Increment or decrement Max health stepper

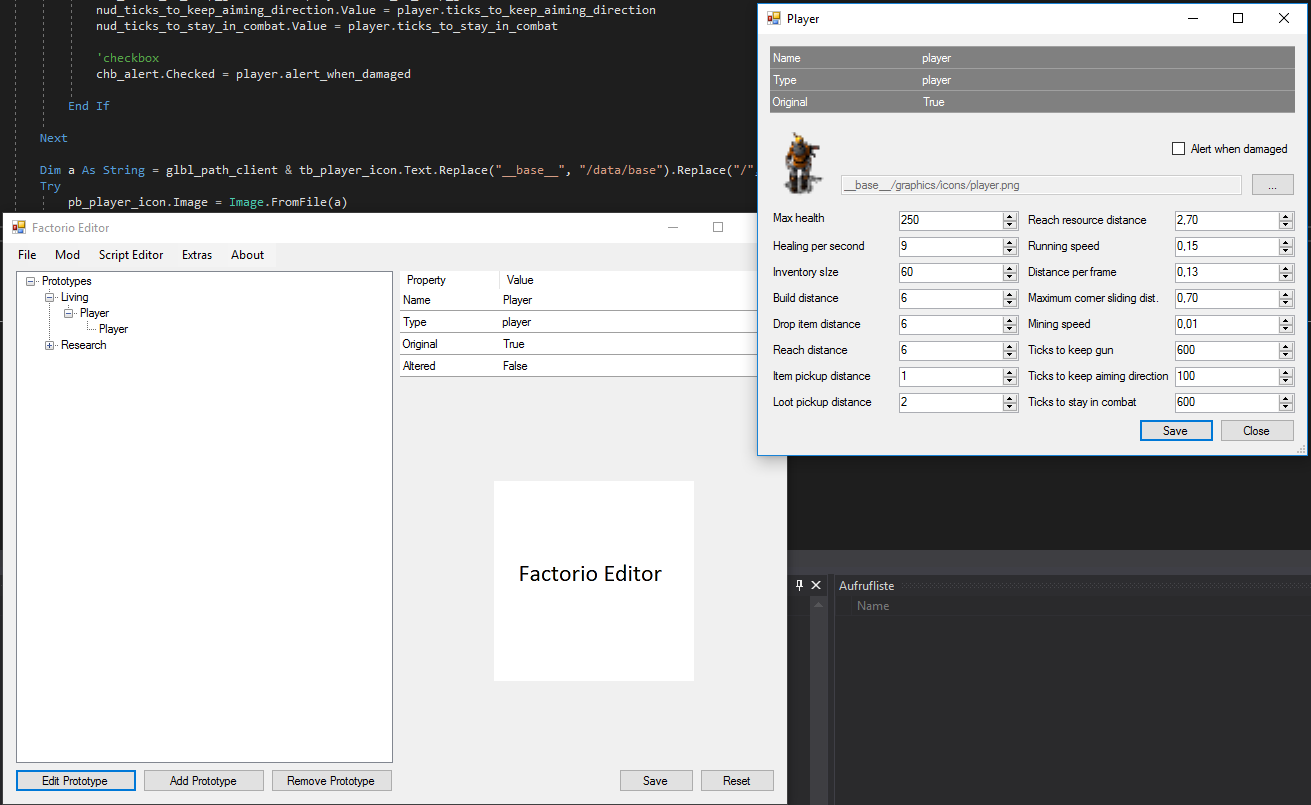click(1010, 220)
